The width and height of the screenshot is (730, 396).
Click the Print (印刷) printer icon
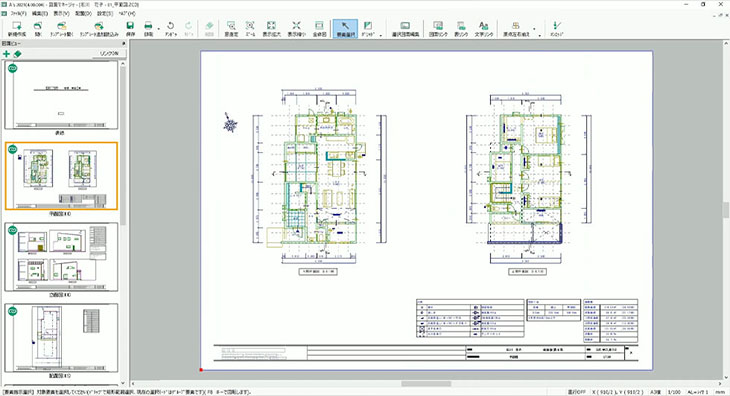click(148, 28)
